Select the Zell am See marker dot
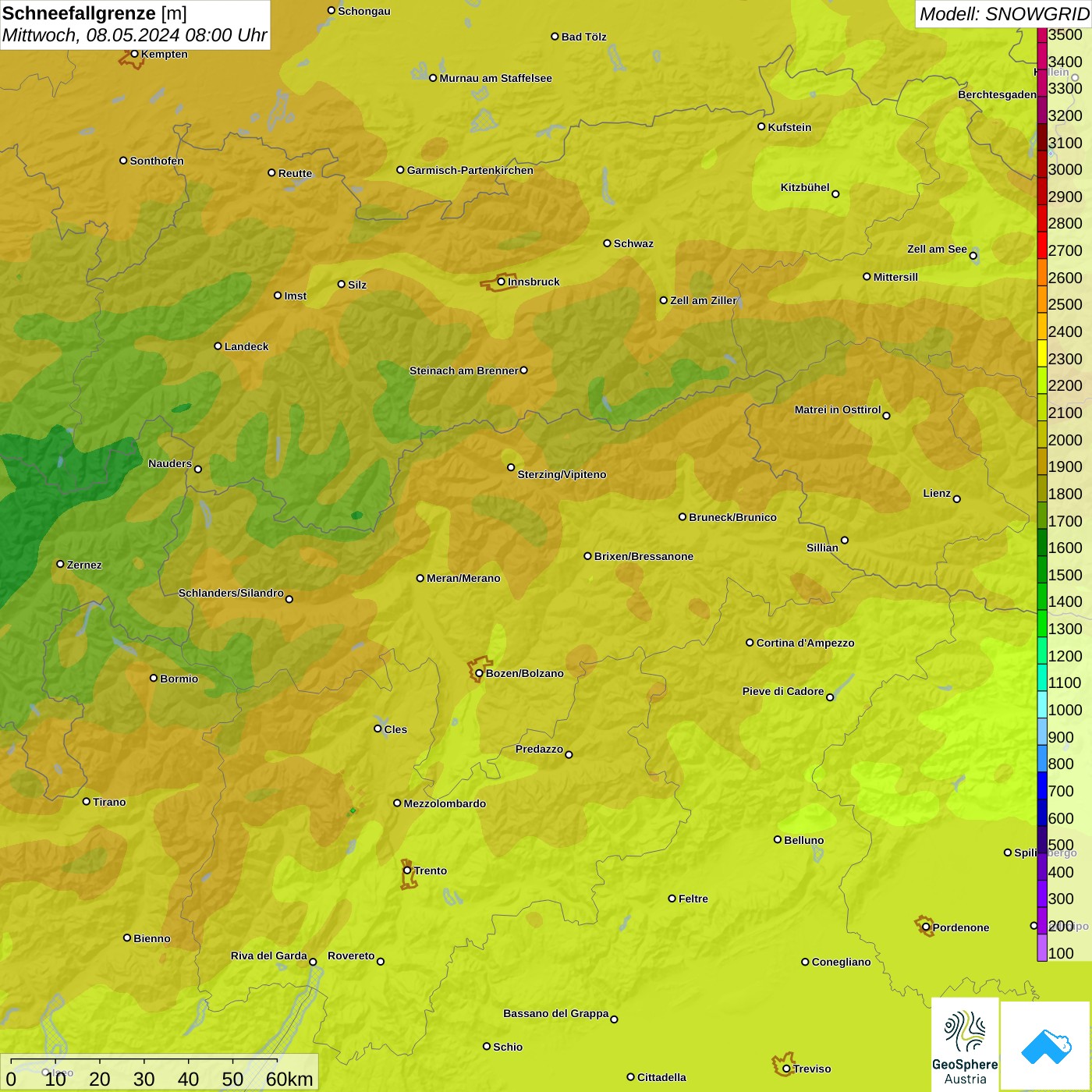Screen dimensions: 1092x1092 973,255
